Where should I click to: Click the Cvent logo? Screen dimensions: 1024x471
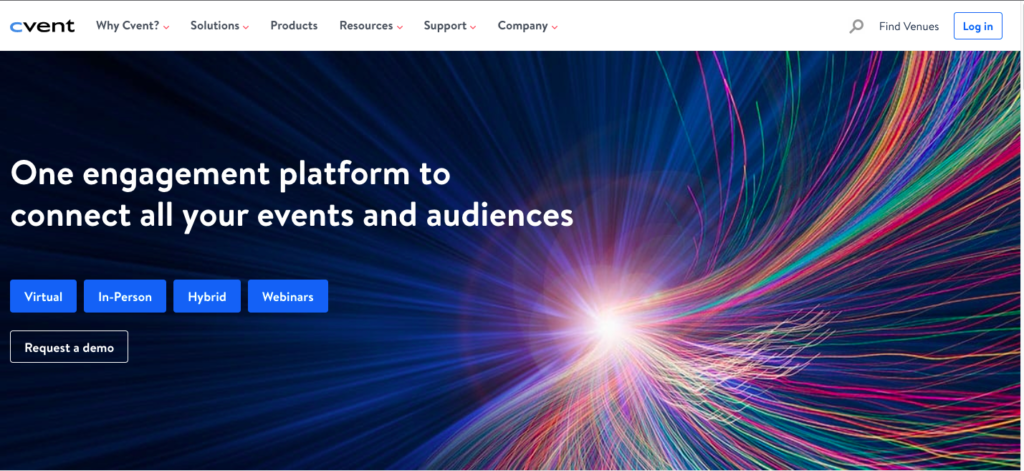[42, 26]
